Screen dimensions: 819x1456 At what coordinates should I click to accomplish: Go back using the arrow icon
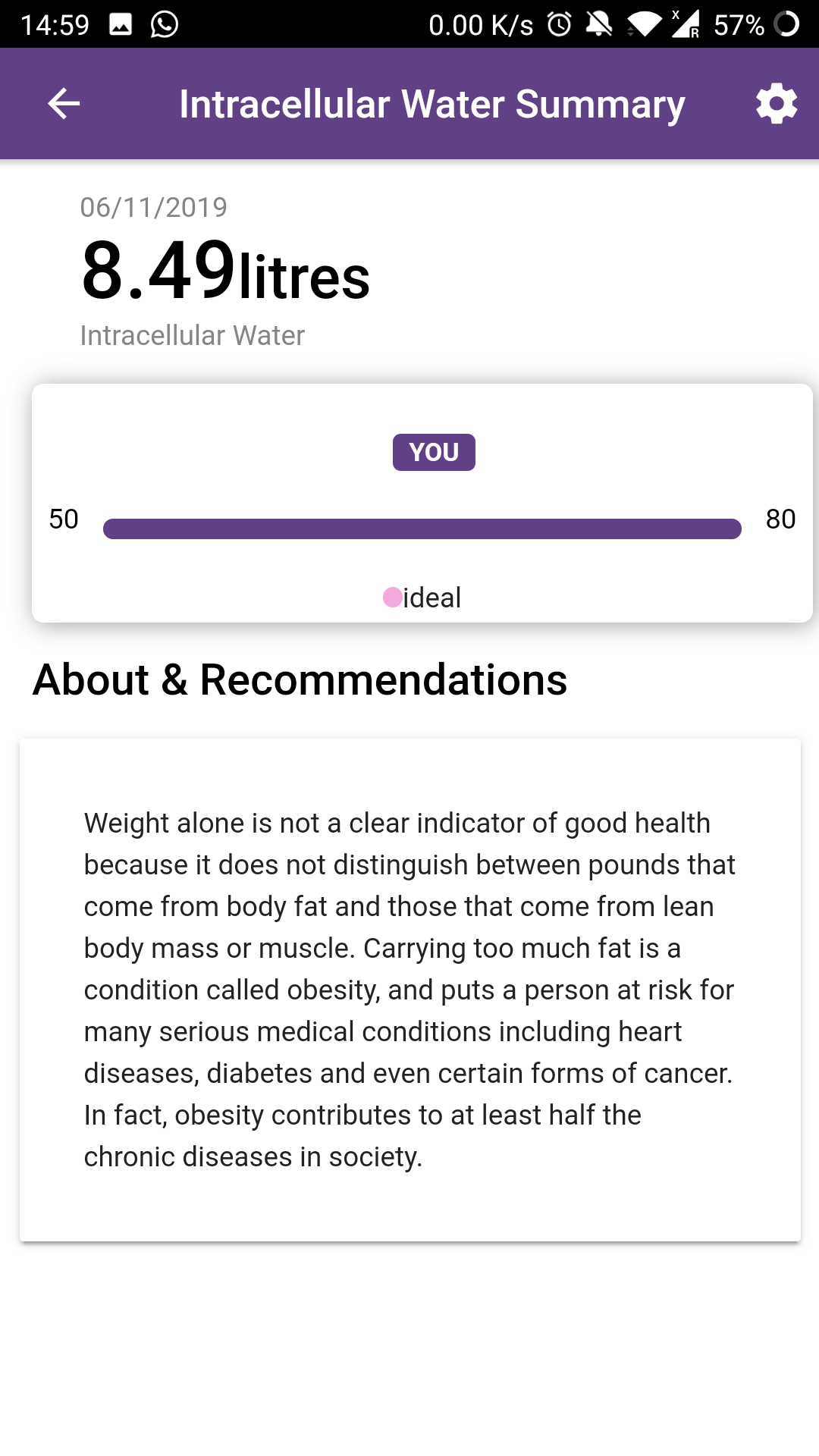pos(64,104)
